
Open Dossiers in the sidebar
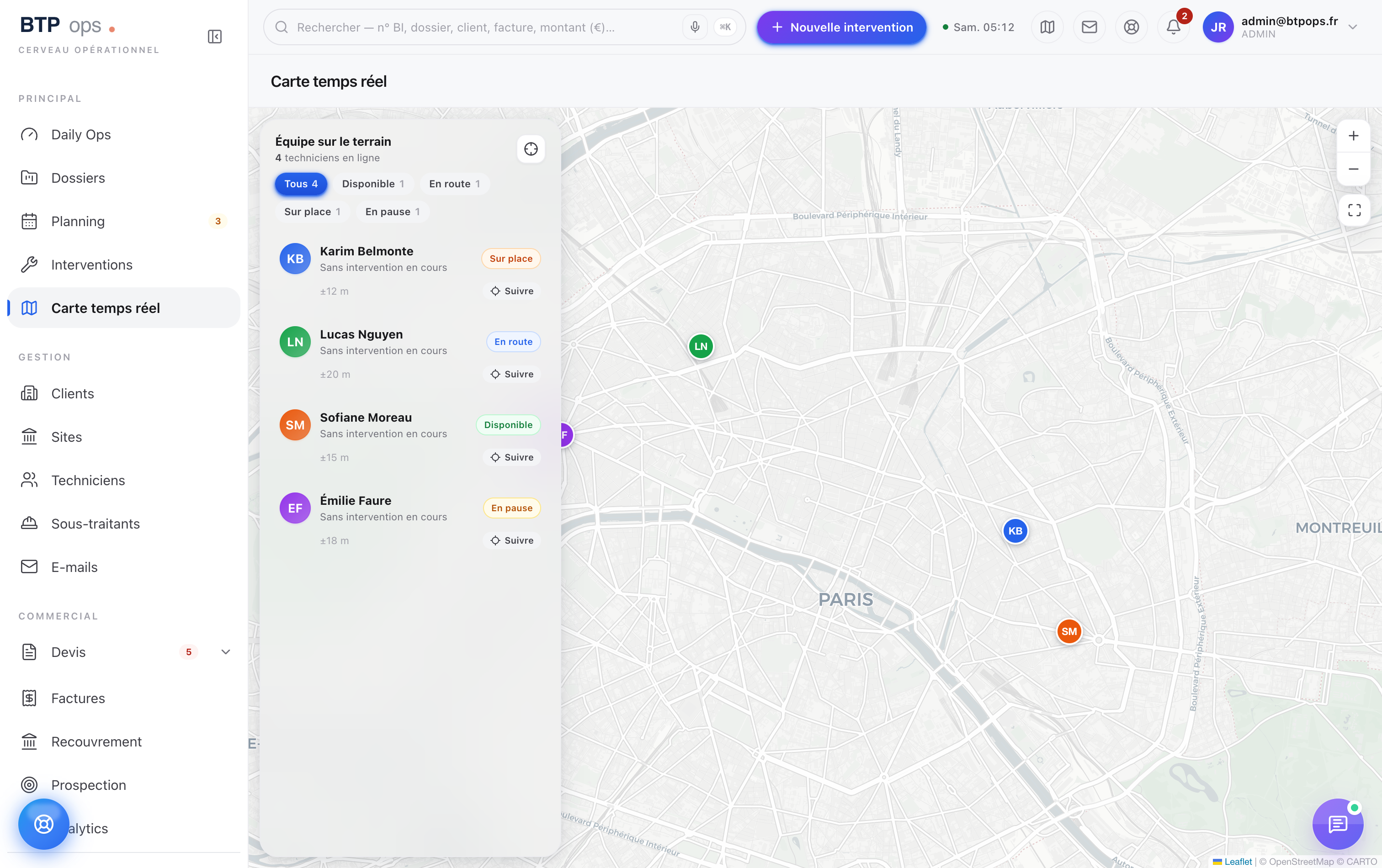tap(123, 178)
